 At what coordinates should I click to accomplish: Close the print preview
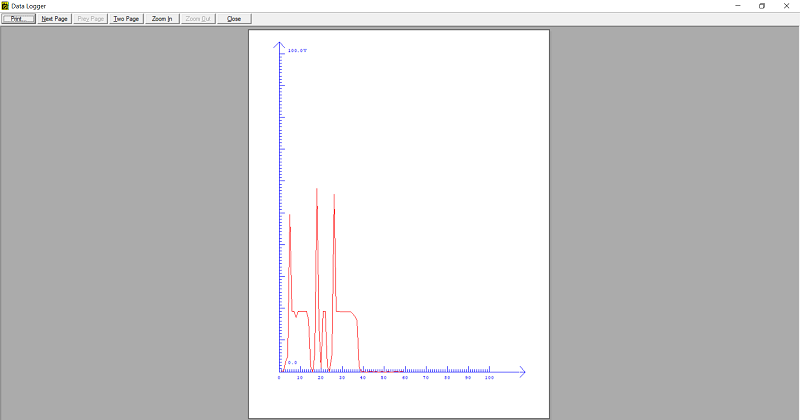pyautogui.click(x=234, y=19)
